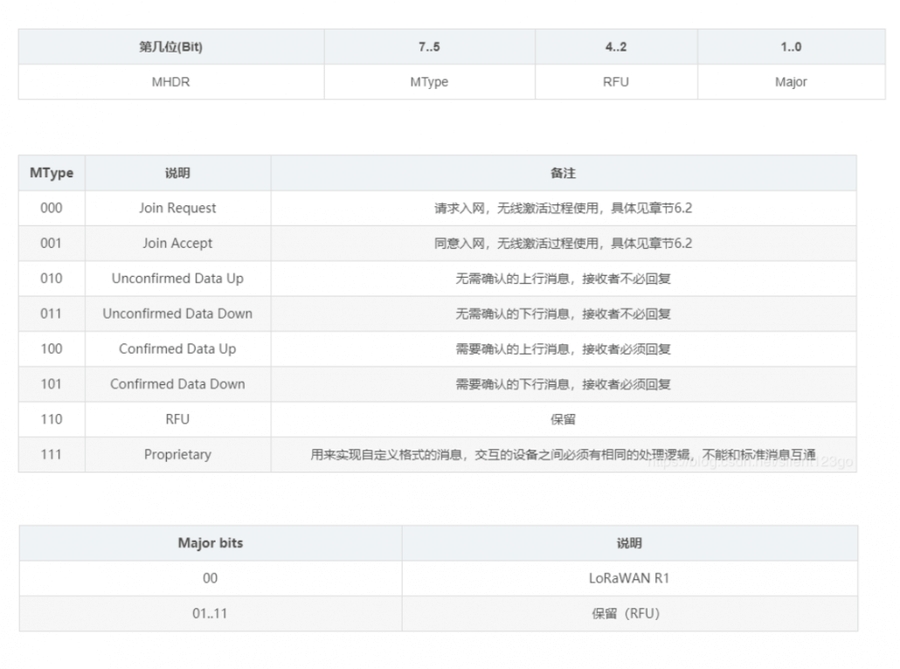
Task: Click the Unconfirmed Data Up cell
Action: (177, 278)
